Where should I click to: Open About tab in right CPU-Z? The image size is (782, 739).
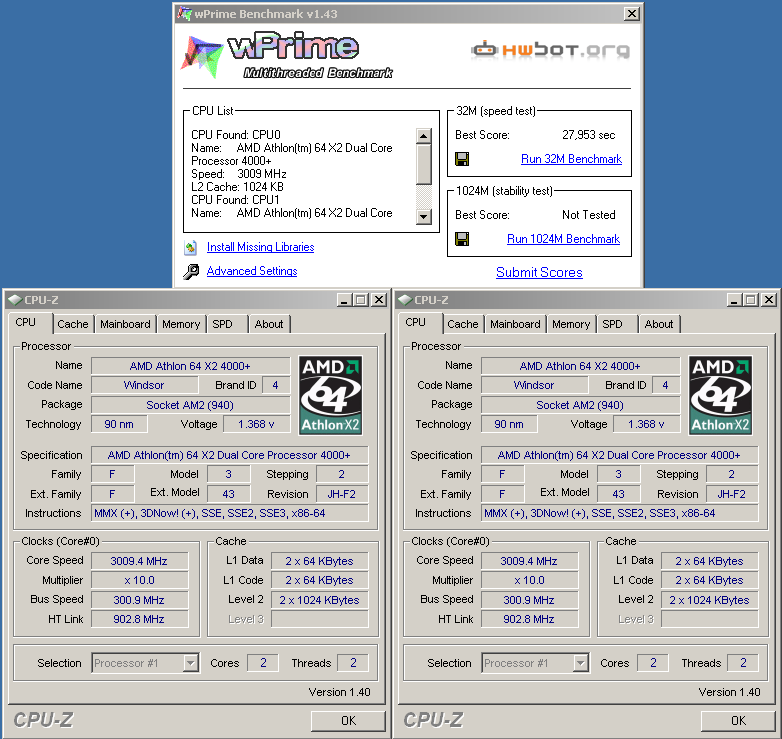point(659,324)
